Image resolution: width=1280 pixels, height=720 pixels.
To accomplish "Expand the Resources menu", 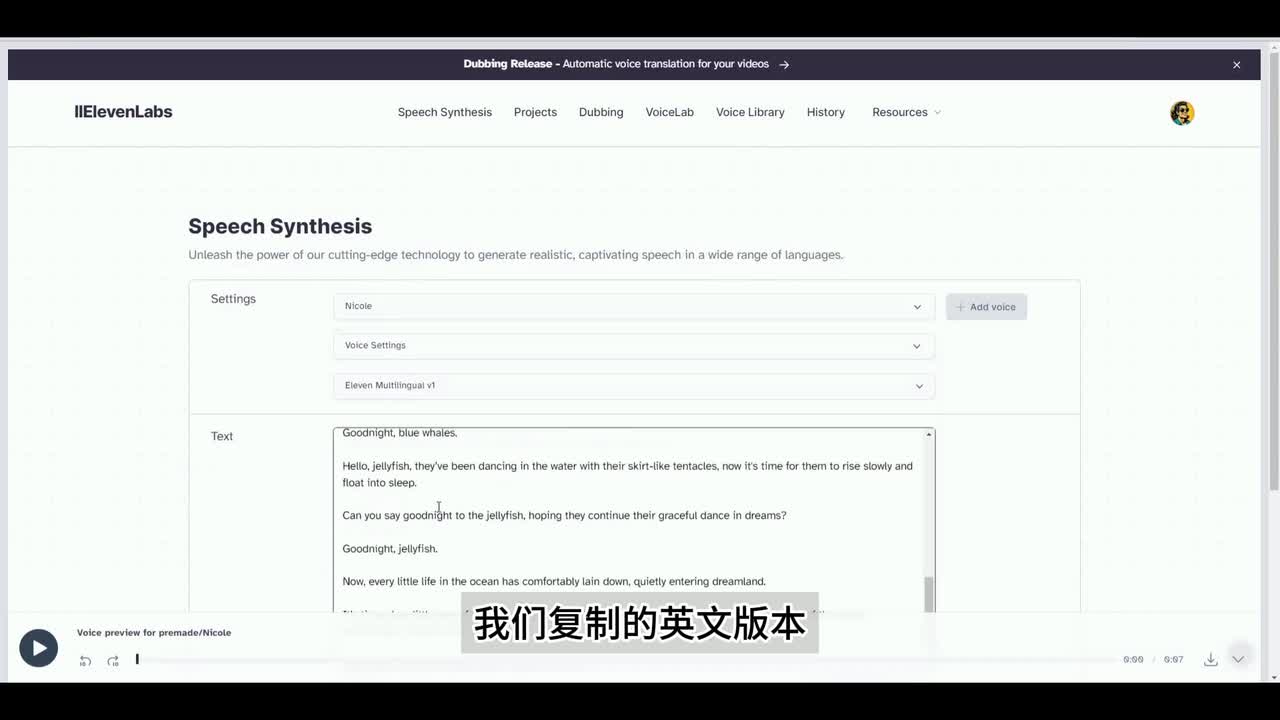I will pos(905,112).
